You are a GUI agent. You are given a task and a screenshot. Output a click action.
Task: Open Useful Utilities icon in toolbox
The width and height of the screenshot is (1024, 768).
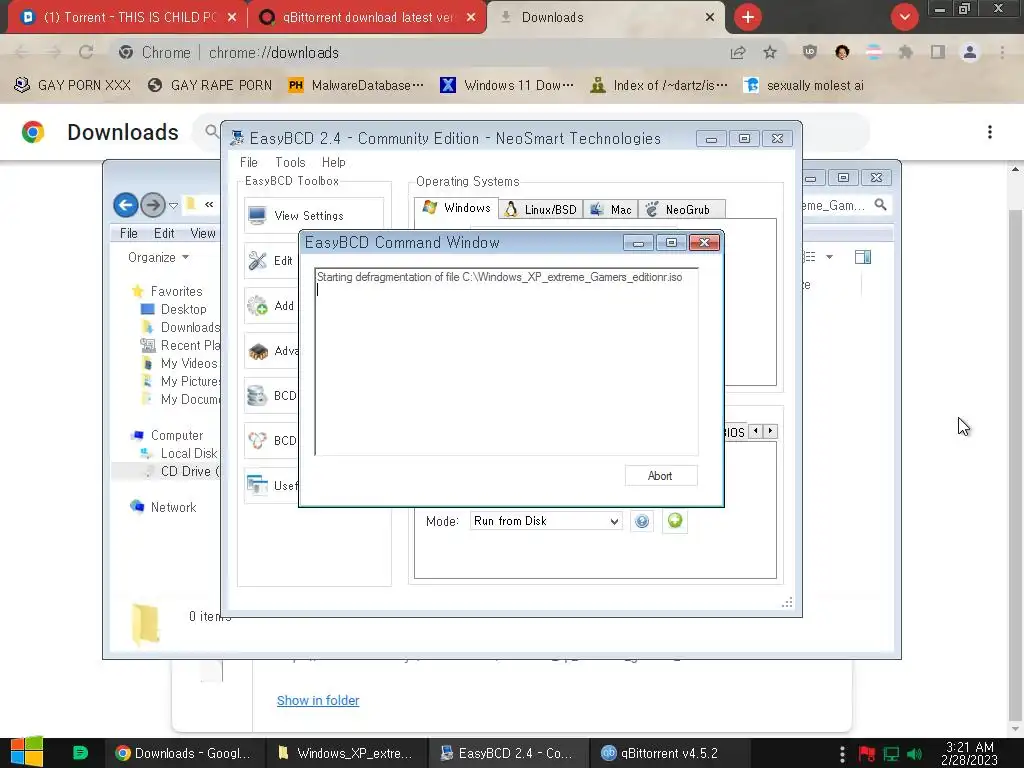[x=257, y=485]
